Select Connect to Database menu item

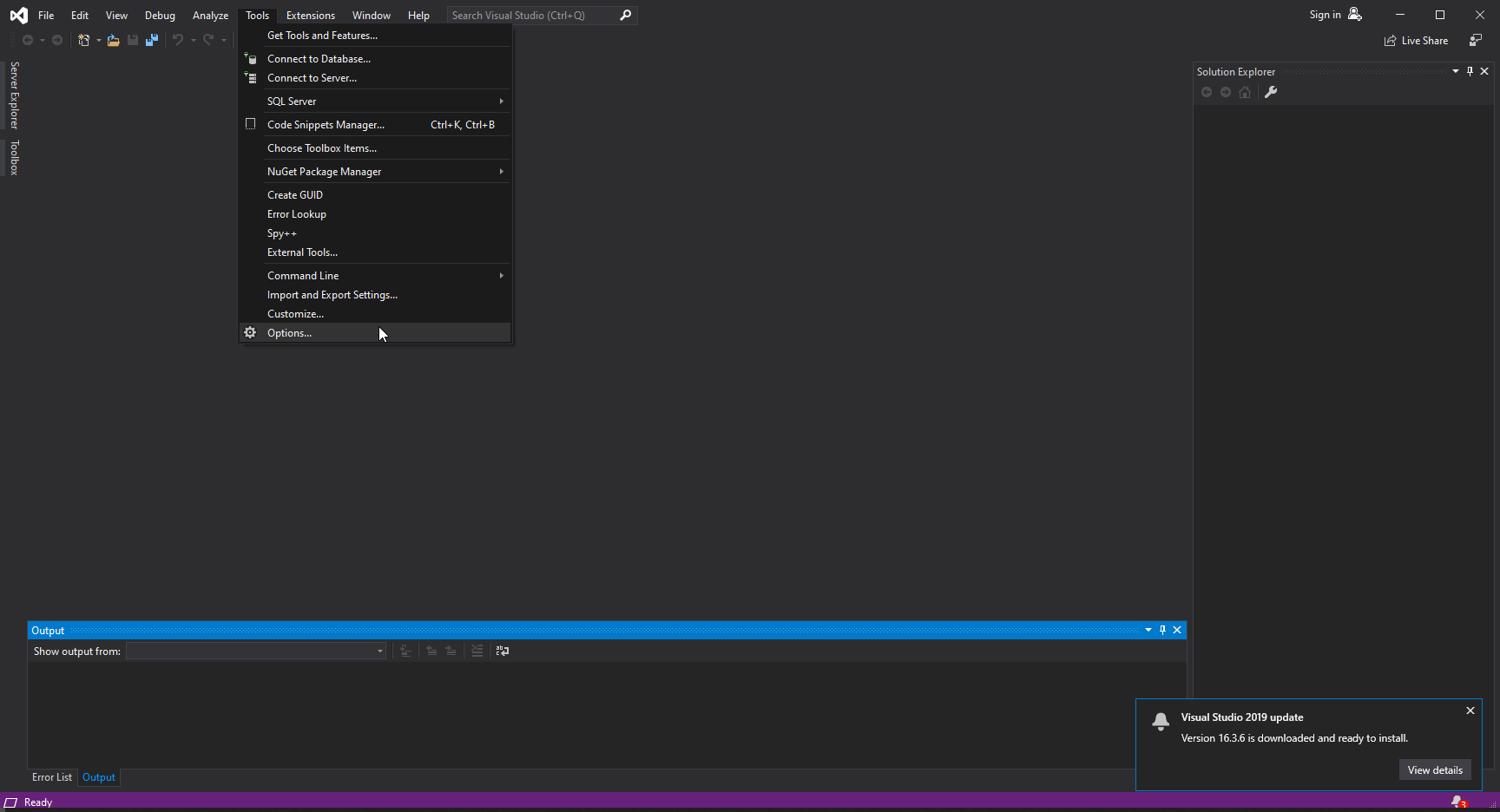point(375,59)
